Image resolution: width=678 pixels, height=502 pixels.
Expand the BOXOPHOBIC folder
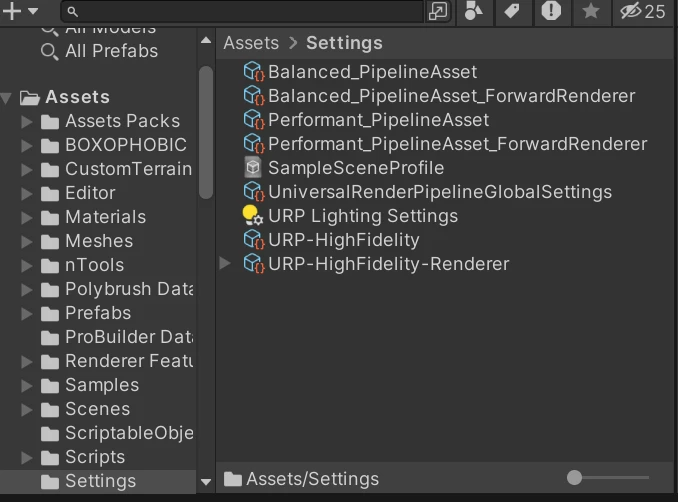(x=27, y=145)
